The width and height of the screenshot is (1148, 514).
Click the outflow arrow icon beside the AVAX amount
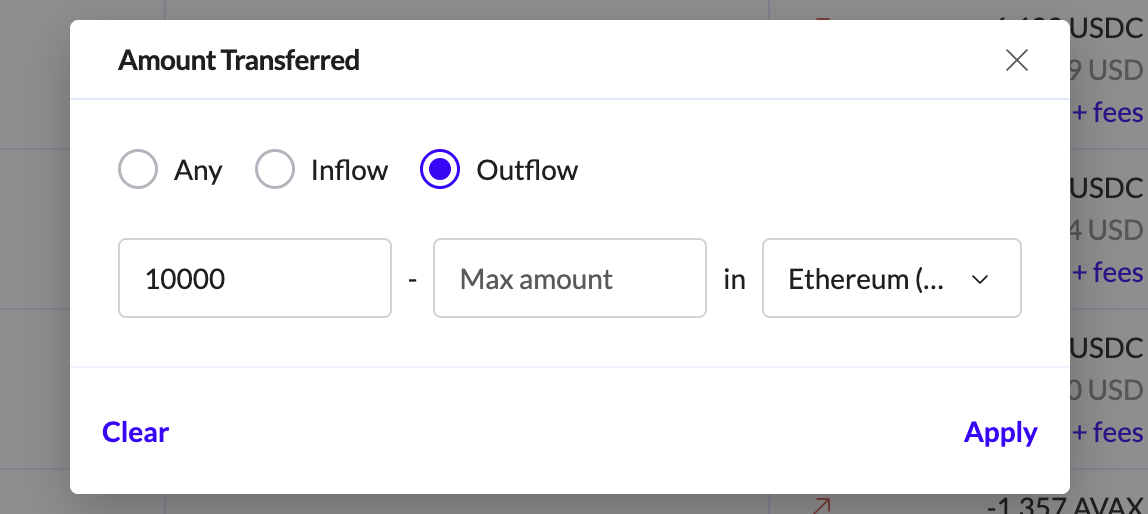coord(822,505)
